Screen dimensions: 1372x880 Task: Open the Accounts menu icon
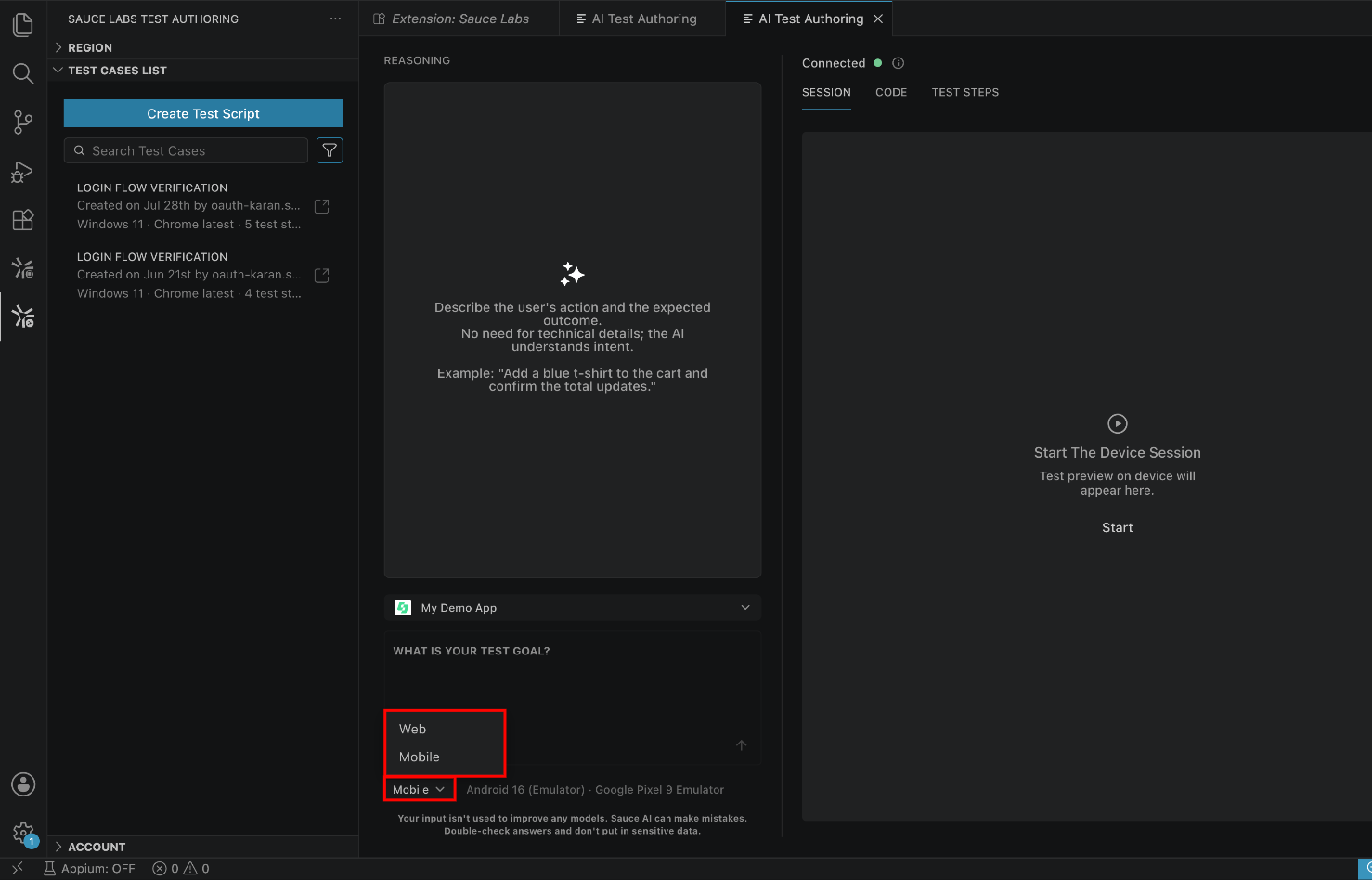(23, 784)
